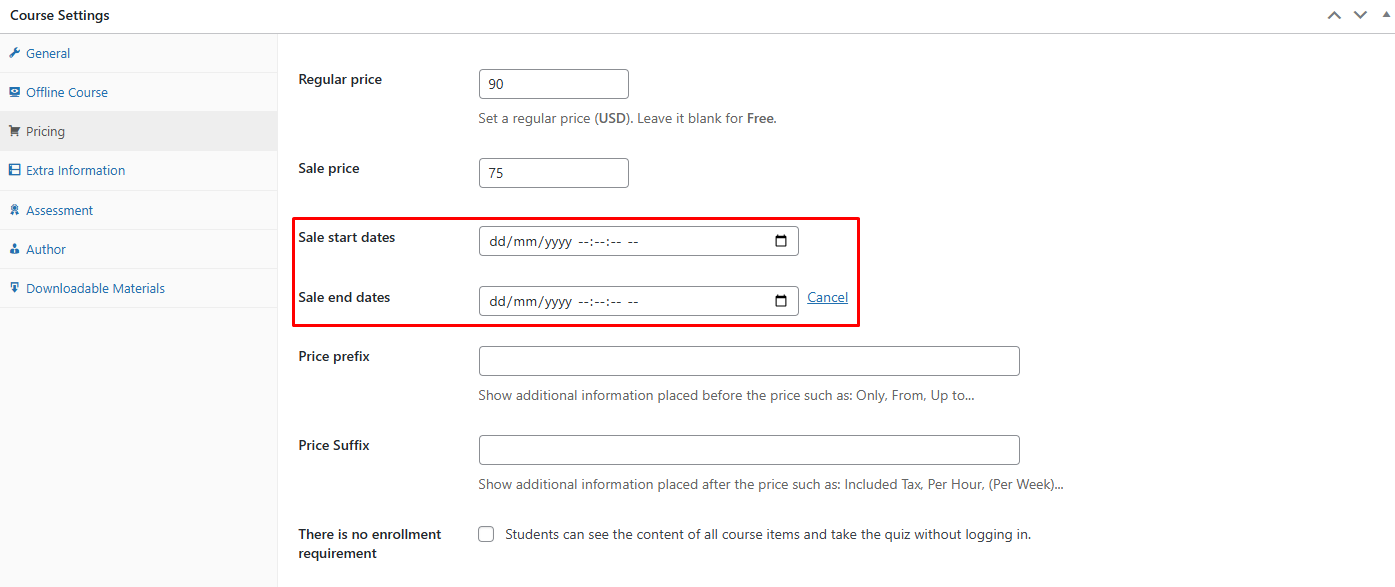Image resolution: width=1395 pixels, height=587 pixels.
Task: Open calendar picker for Sale start dates
Action: coord(781,241)
